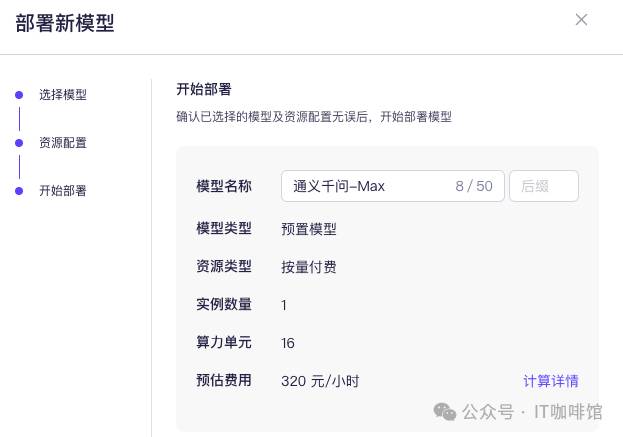Click the WeChat logo watermark icon

pyautogui.click(x=445, y=412)
